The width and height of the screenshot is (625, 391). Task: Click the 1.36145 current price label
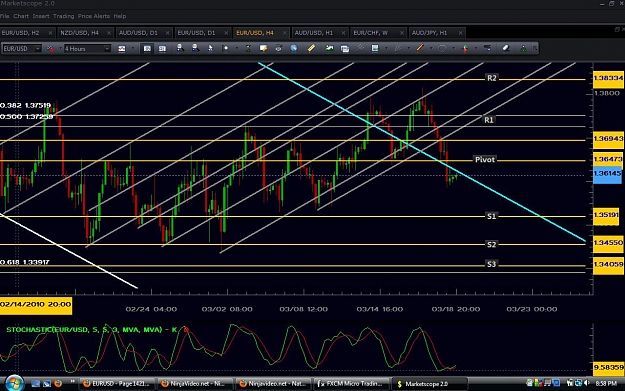tap(607, 174)
